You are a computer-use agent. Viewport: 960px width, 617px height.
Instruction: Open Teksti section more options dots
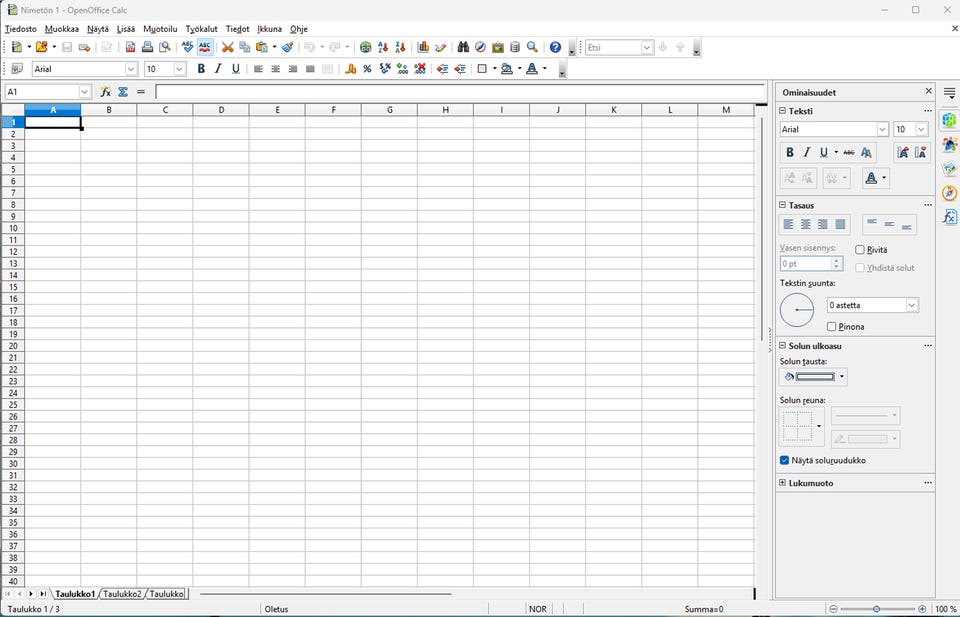(928, 111)
